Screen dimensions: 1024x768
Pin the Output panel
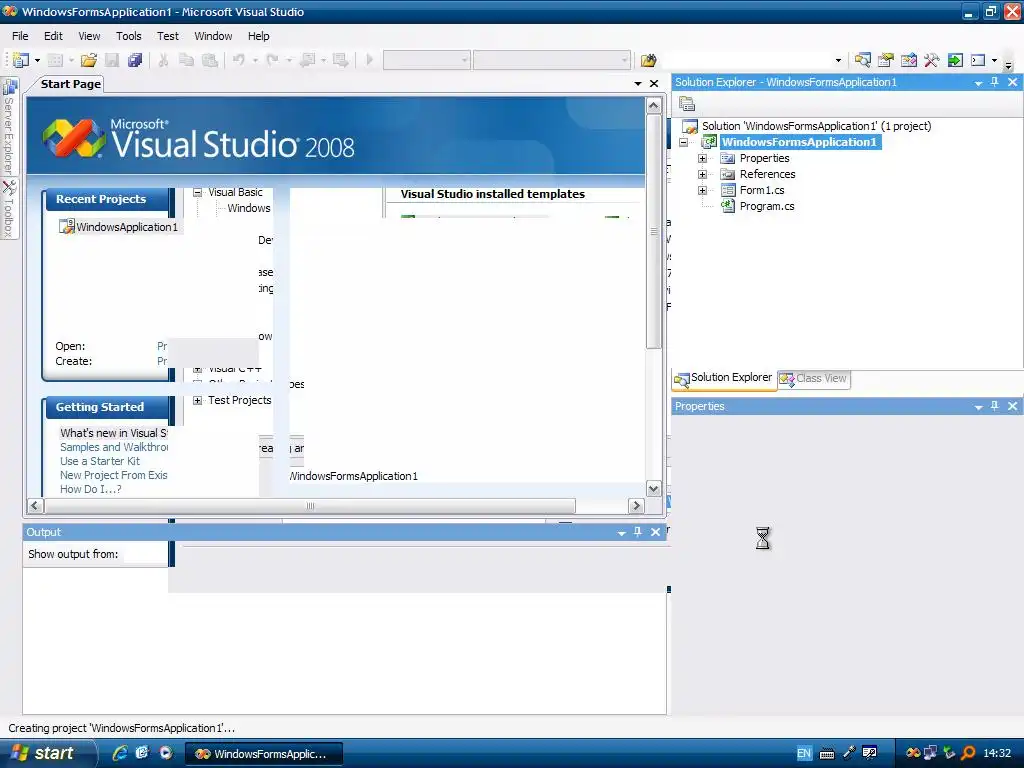[638, 532]
